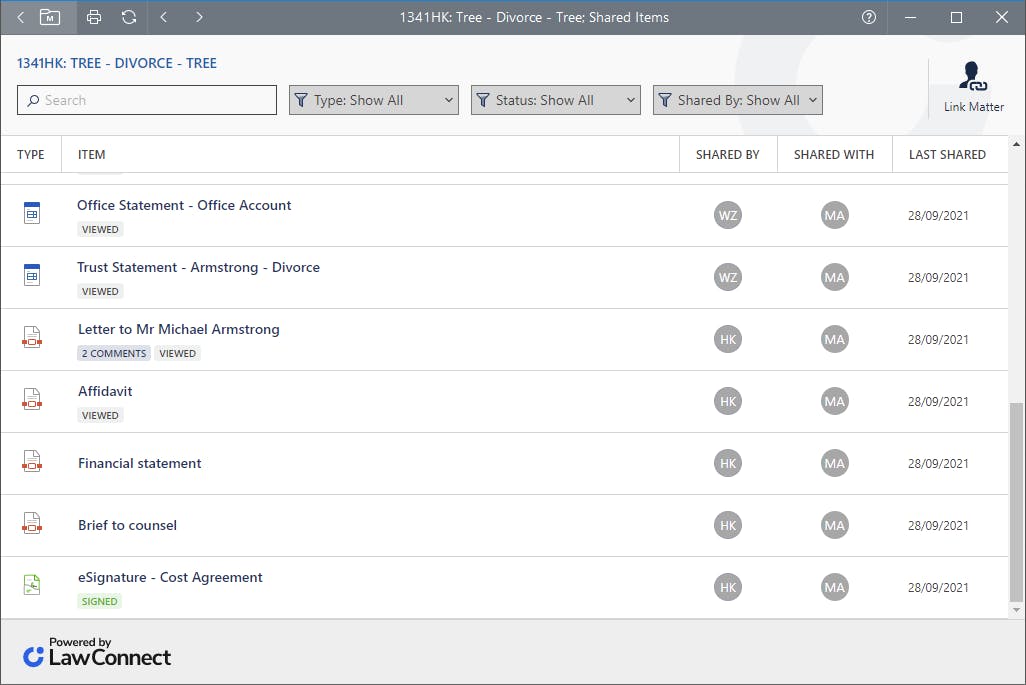The image size is (1026, 685).
Task: Click the Office Statement document type icon
Action: tap(32, 213)
